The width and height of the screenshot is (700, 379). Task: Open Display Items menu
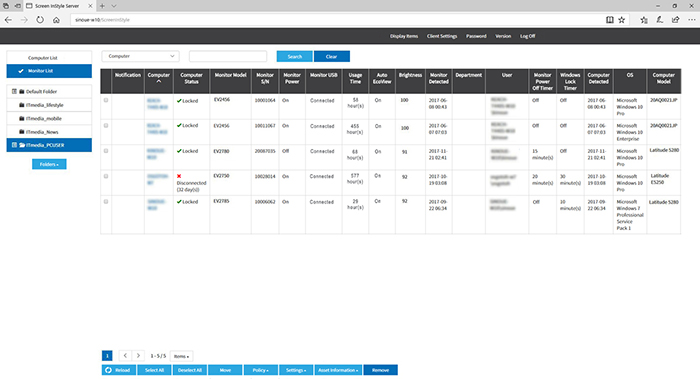pyautogui.click(x=404, y=36)
